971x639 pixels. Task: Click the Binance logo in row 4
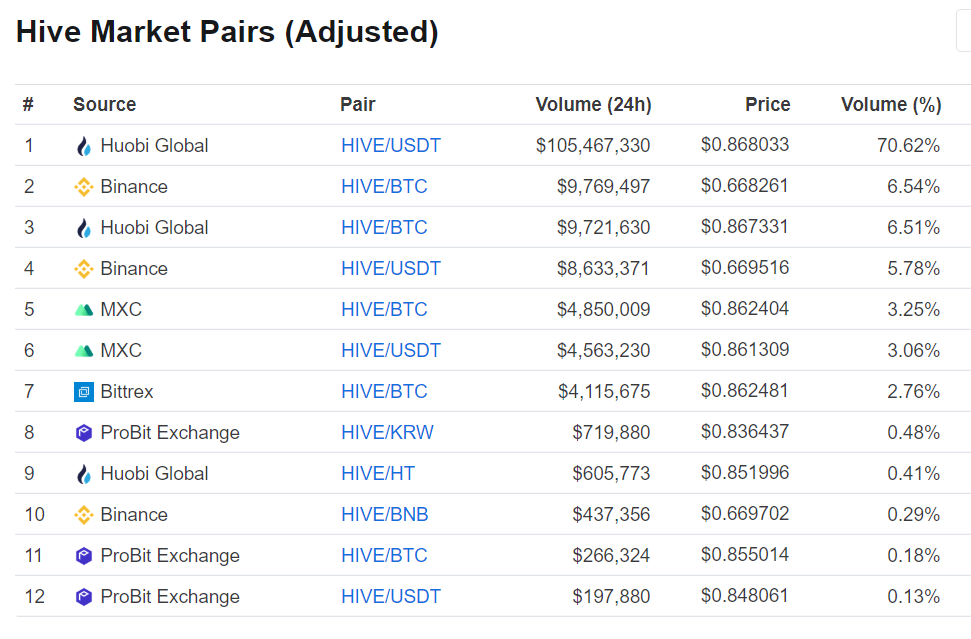tap(84, 269)
